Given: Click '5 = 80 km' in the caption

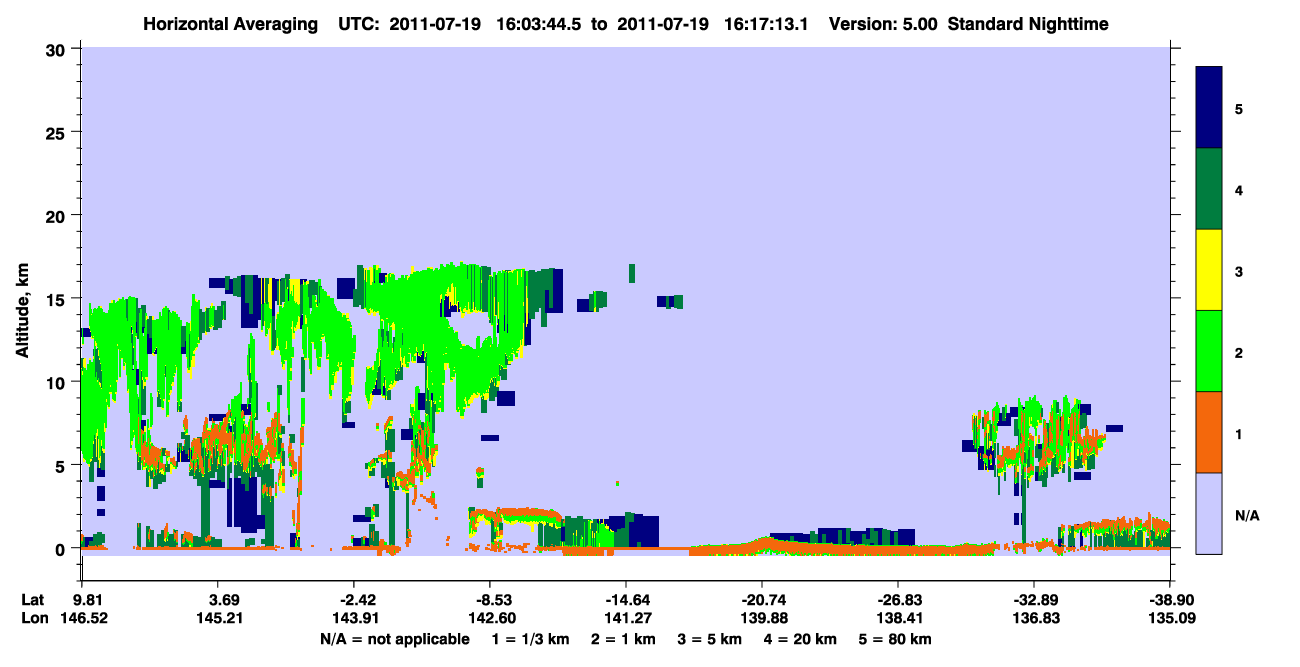Looking at the screenshot, I should tap(896, 639).
